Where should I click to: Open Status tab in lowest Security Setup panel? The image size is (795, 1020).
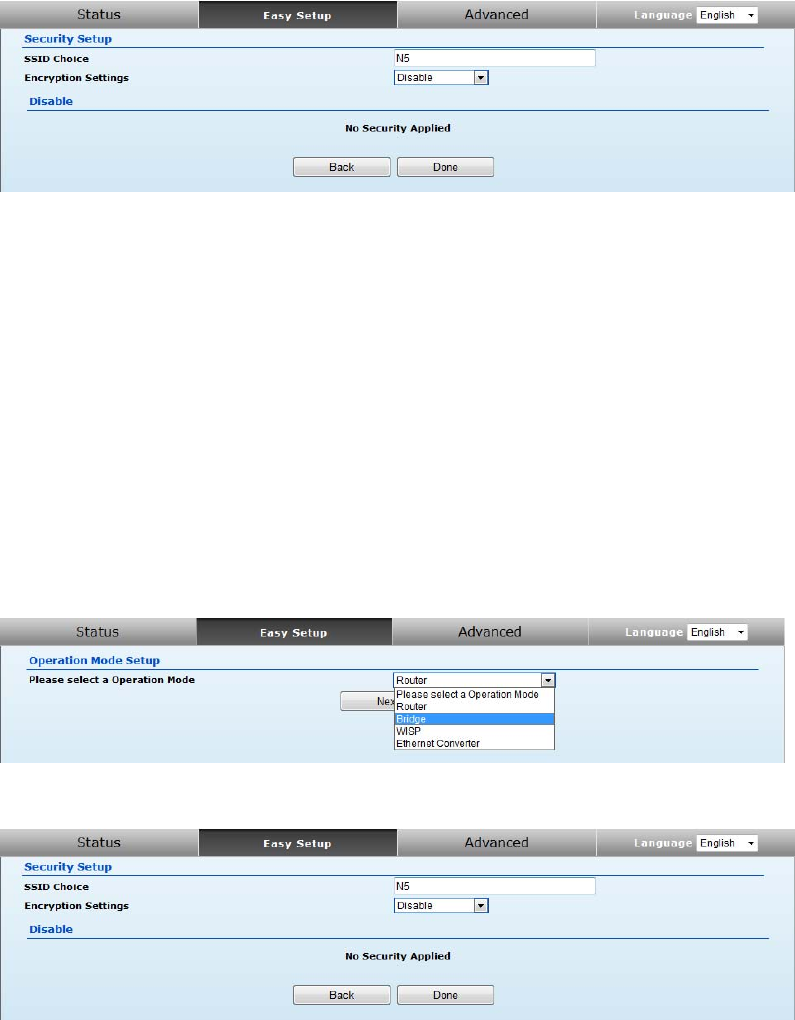pyautogui.click(x=99, y=842)
